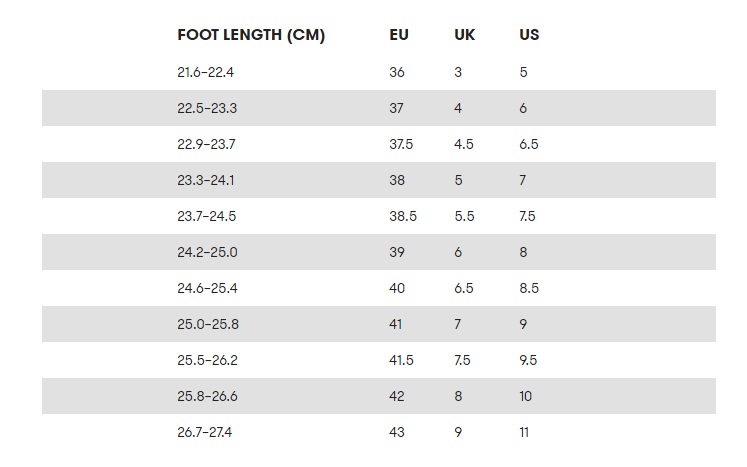This screenshot has width=747, height=467.
Task: Select foot length 21.6-22.4 cell
Action: click(205, 72)
